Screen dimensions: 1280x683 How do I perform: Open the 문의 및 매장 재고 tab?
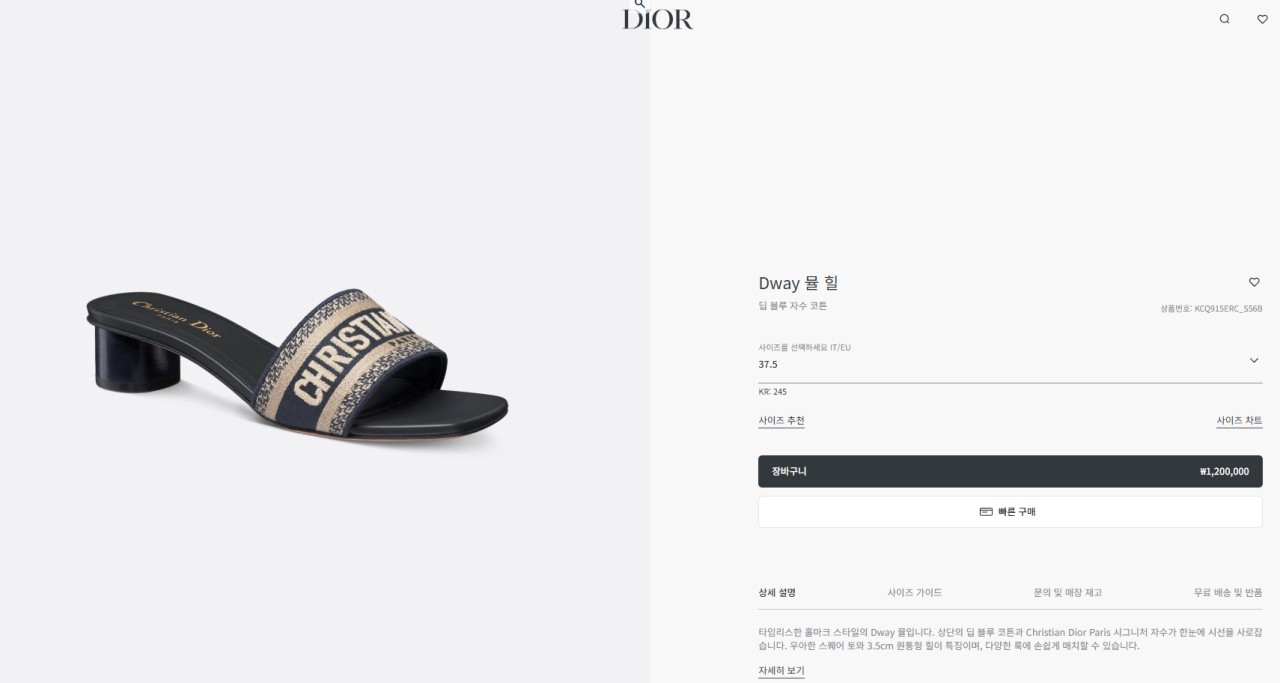tap(1067, 592)
